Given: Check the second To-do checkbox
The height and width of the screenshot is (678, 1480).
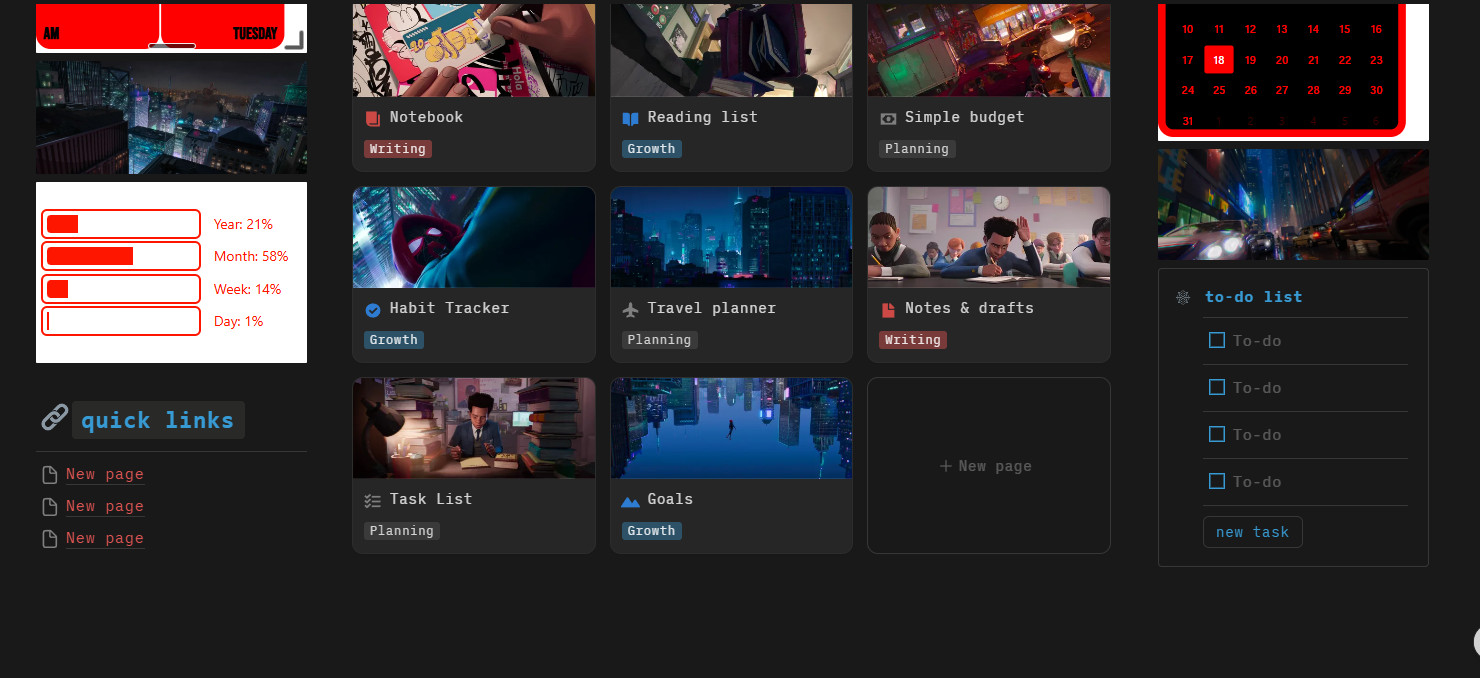Looking at the screenshot, I should (1217, 387).
